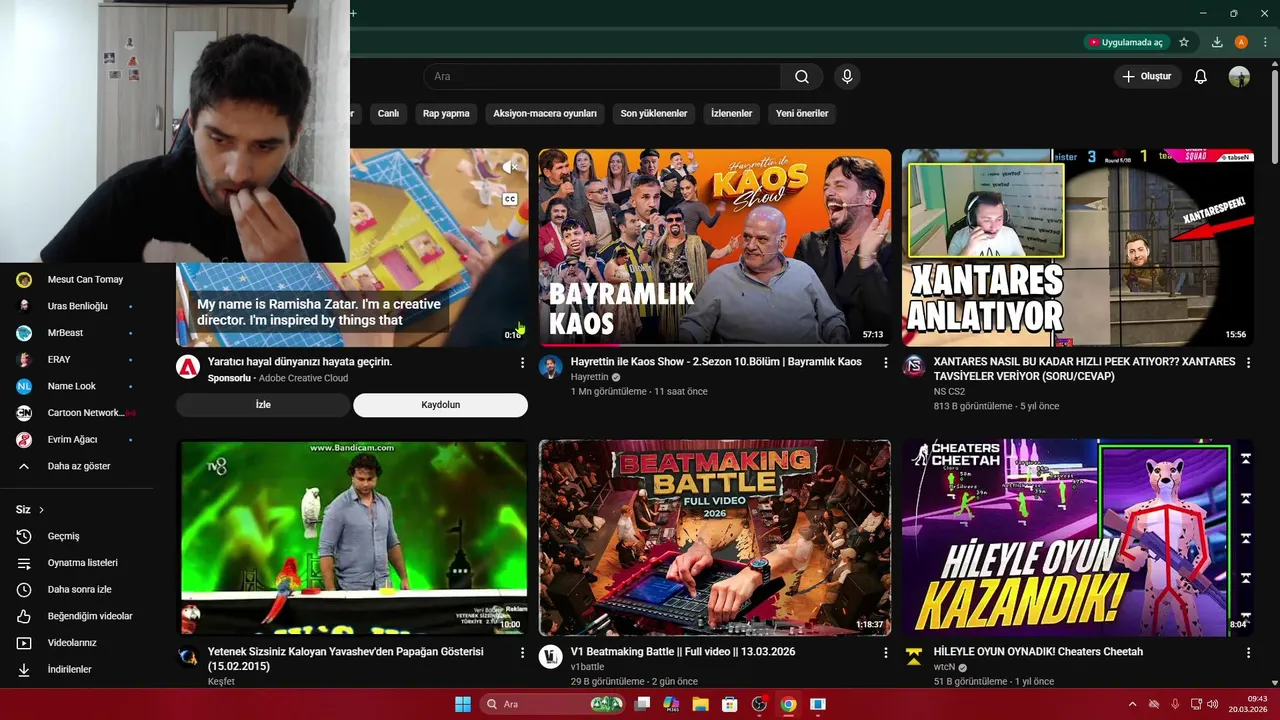Image resolution: width=1280 pixels, height=720 pixels.
Task: Open the HİLEYLE OYUN KAZANDIK thumbnail
Action: [1078, 538]
